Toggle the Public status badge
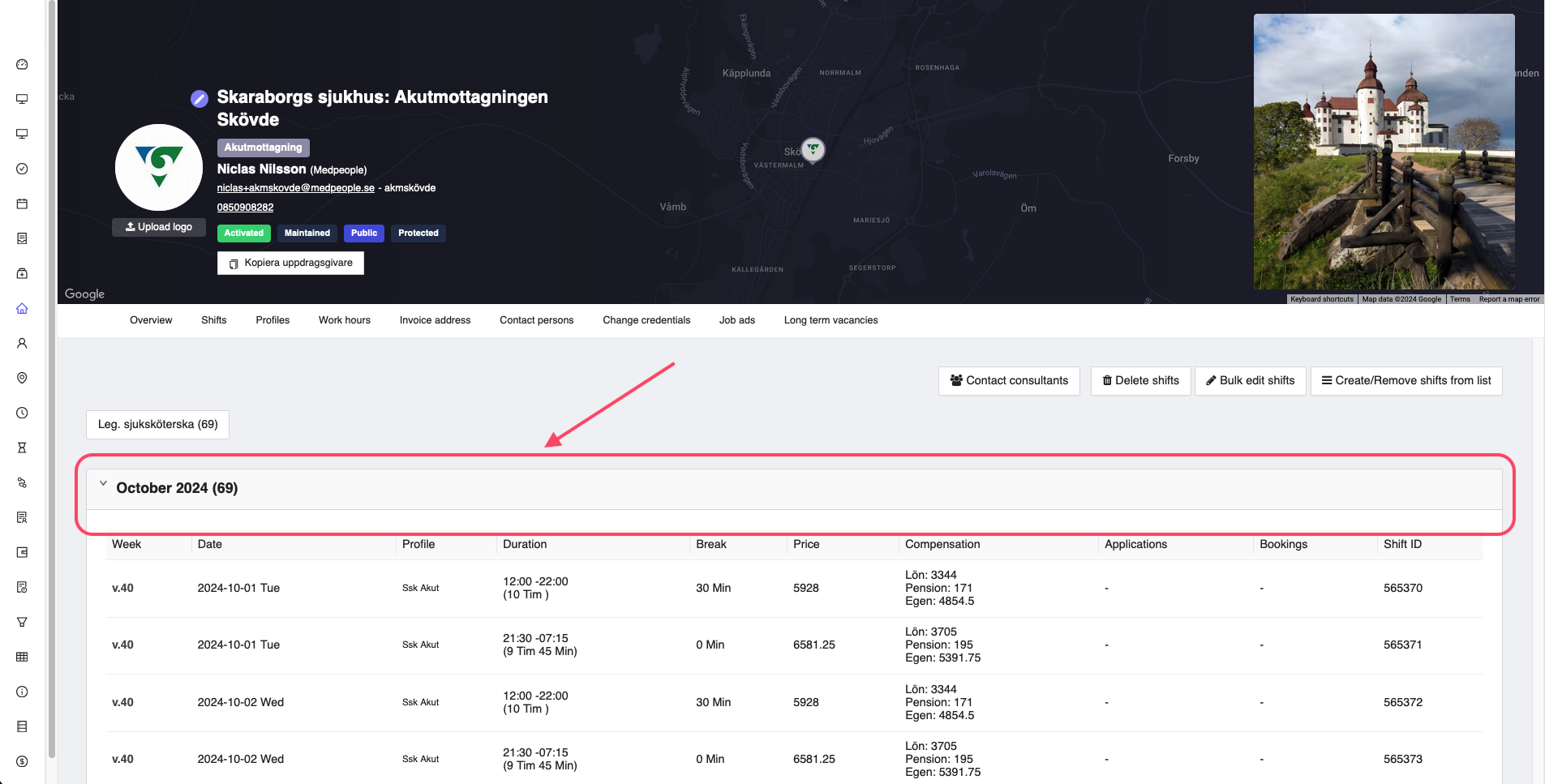This screenshot has height=784, width=1545. pos(363,233)
